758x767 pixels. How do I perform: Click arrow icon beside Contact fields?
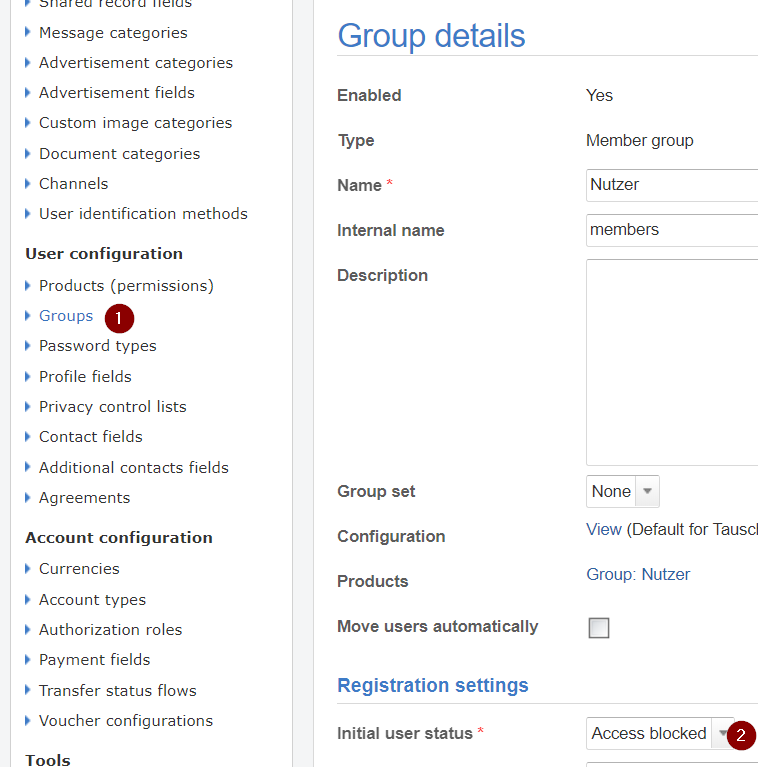coord(28,436)
